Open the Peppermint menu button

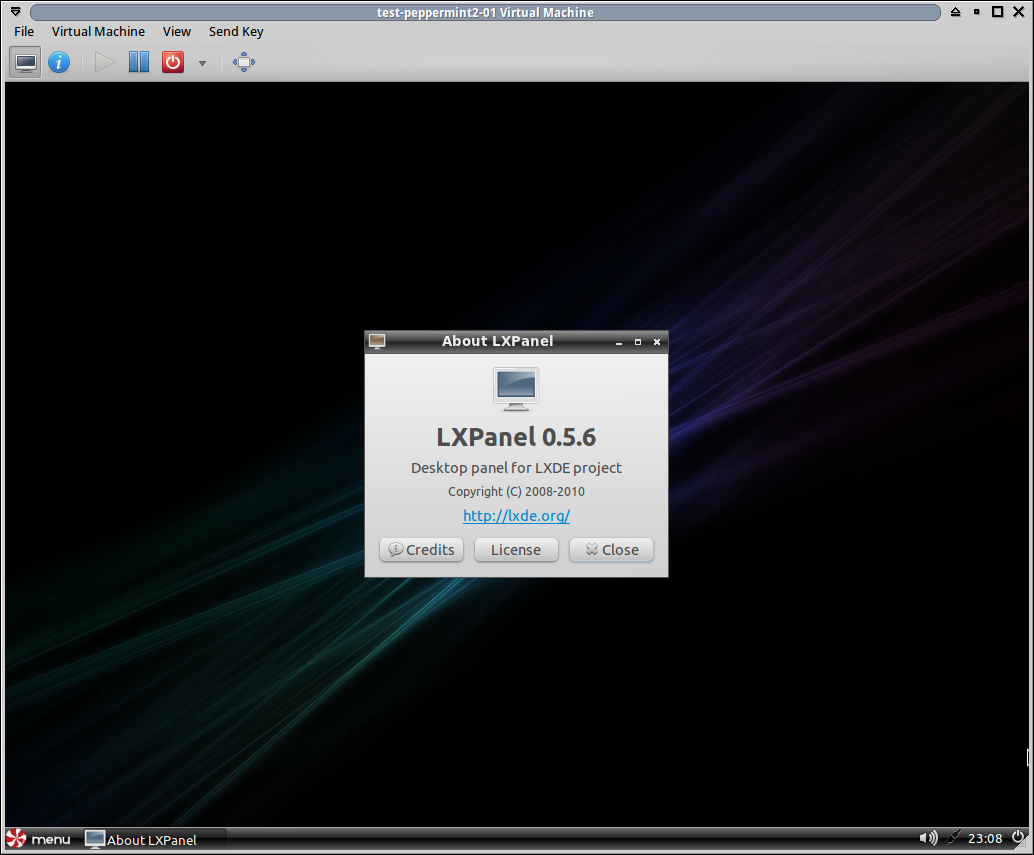pyautogui.click(x=38, y=839)
